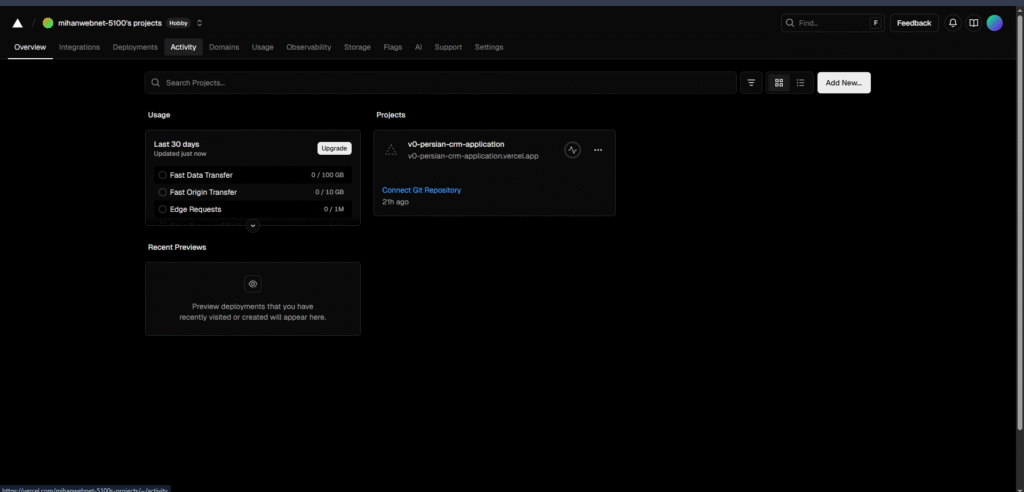Open the notifications bell icon
Viewport: 1024px width, 492px height.
pyautogui.click(x=952, y=23)
